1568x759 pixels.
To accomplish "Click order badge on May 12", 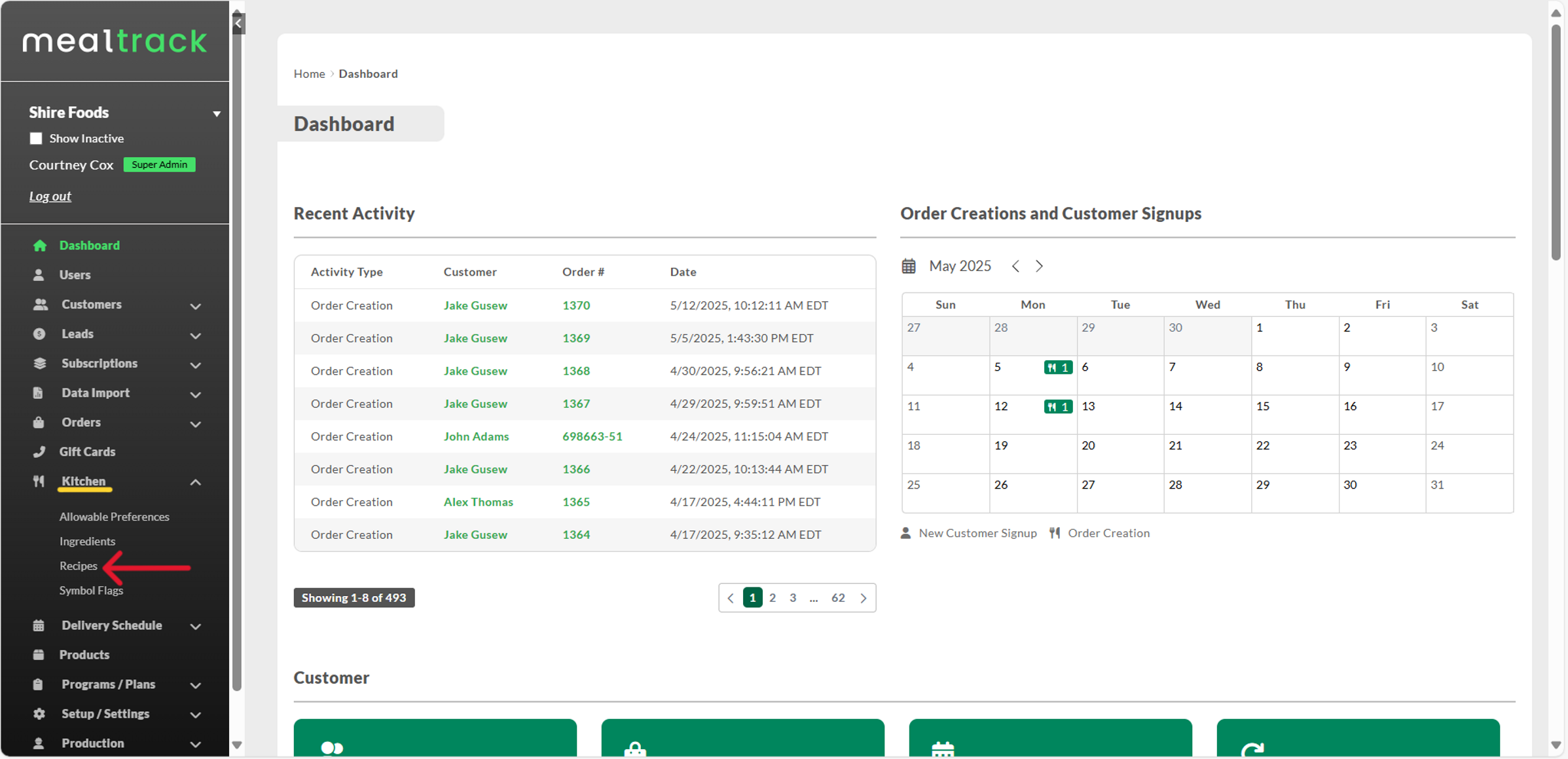I will click(1057, 407).
